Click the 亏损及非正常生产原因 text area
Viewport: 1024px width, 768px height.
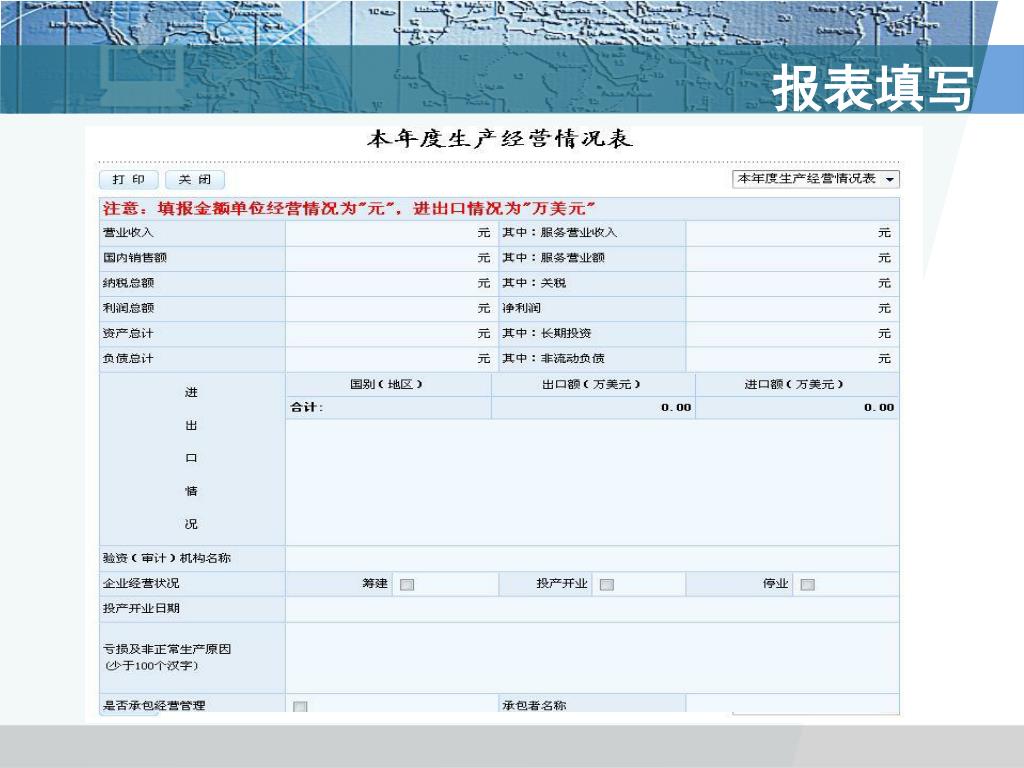coord(592,658)
